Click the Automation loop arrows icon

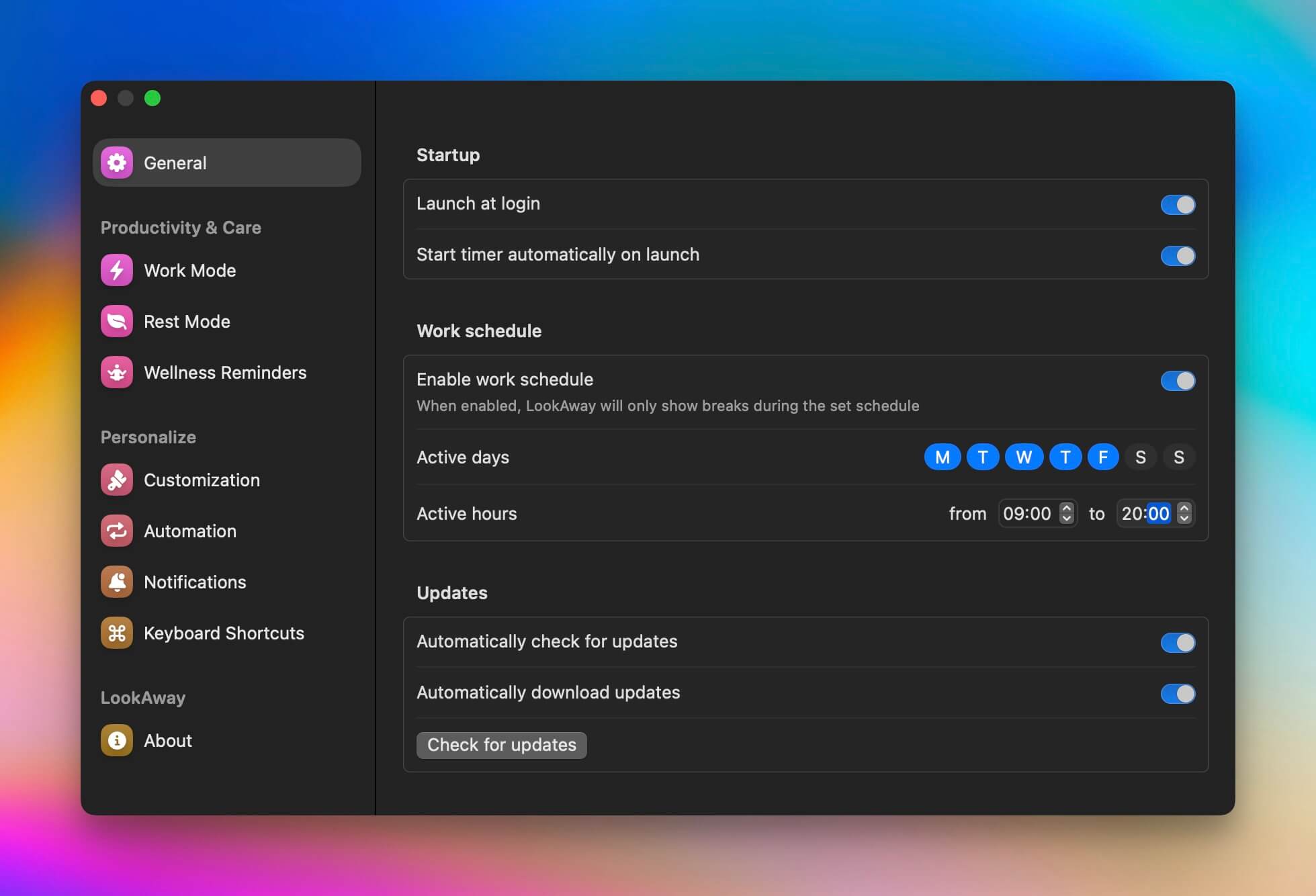coord(117,531)
